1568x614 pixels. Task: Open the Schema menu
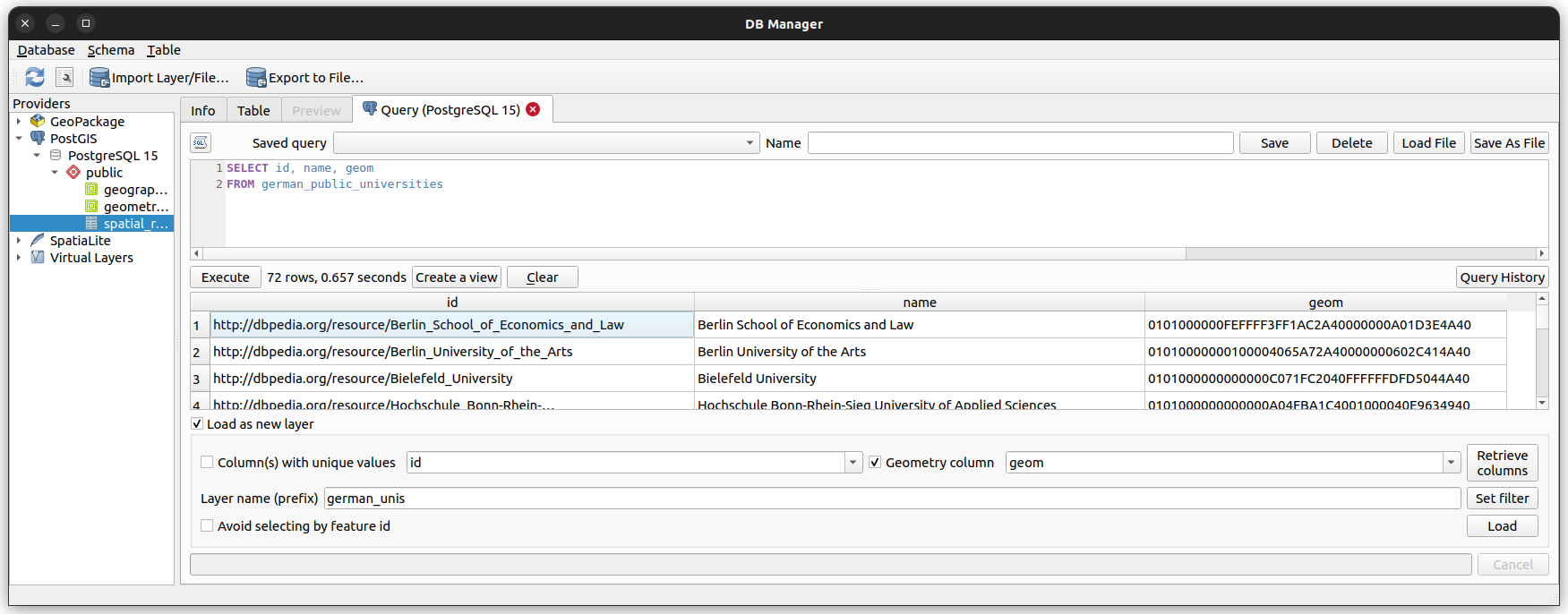point(111,50)
